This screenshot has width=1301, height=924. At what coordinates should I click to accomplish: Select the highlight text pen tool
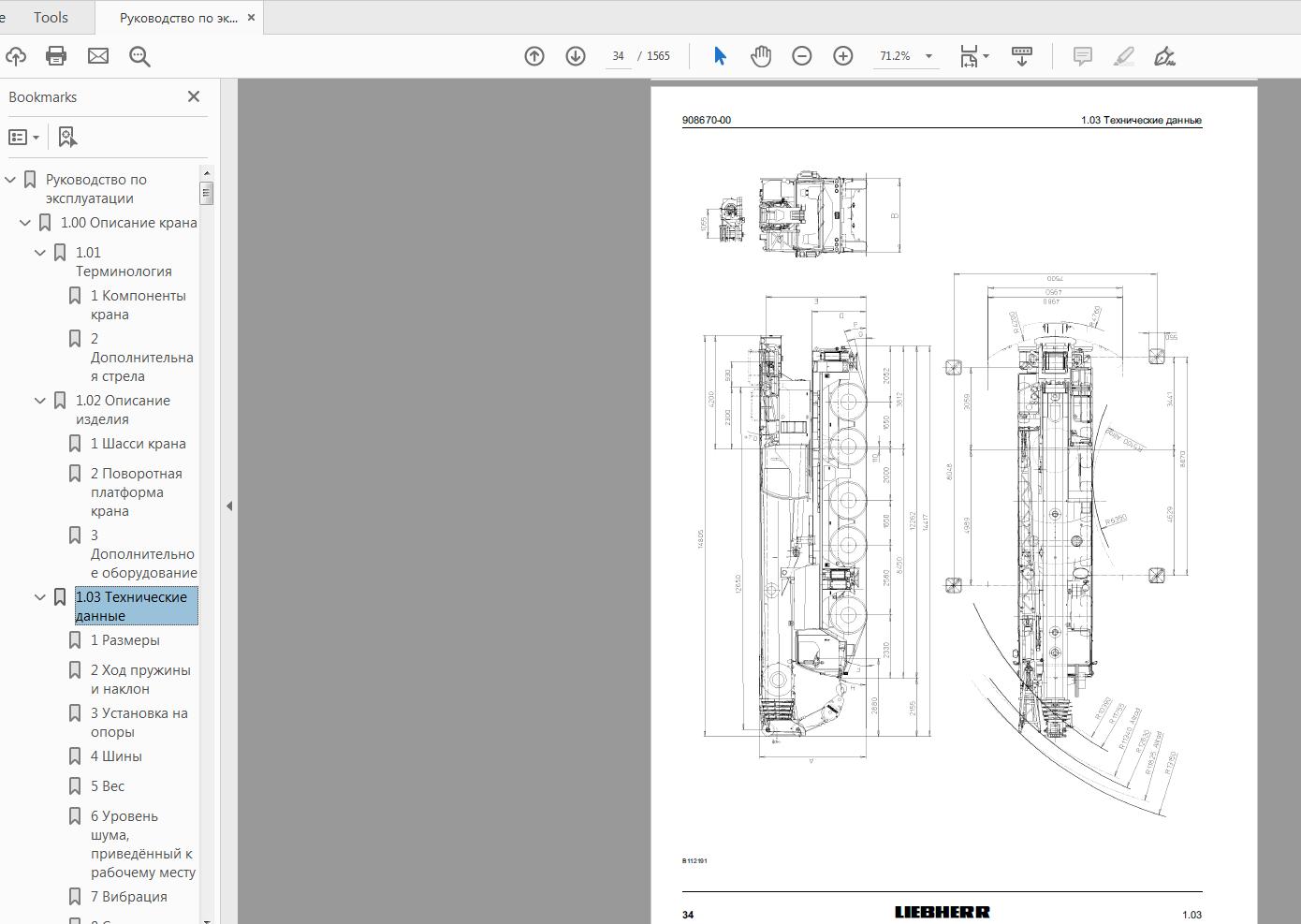point(1124,56)
